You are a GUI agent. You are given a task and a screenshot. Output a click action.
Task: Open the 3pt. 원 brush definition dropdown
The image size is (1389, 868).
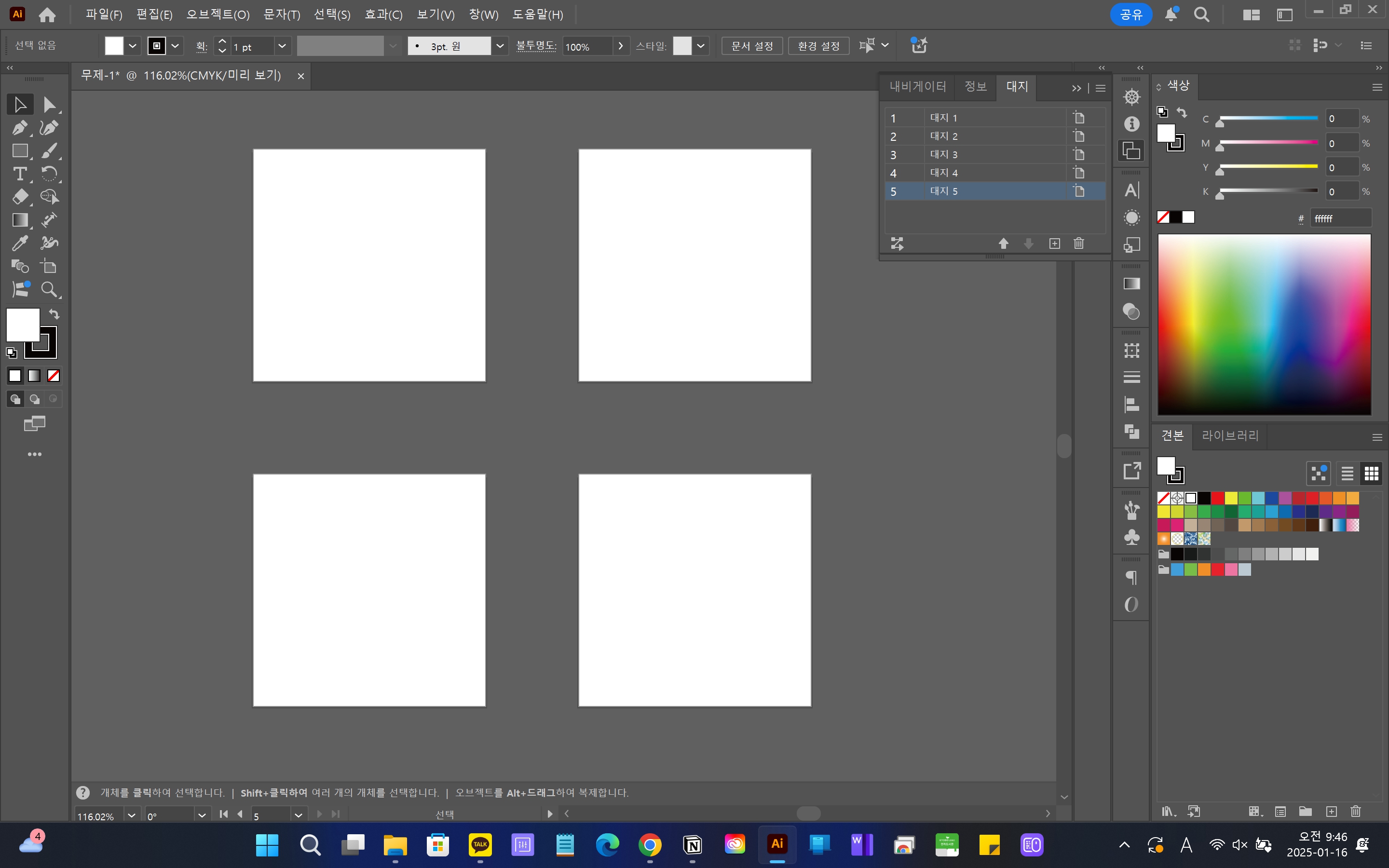pyautogui.click(x=500, y=46)
